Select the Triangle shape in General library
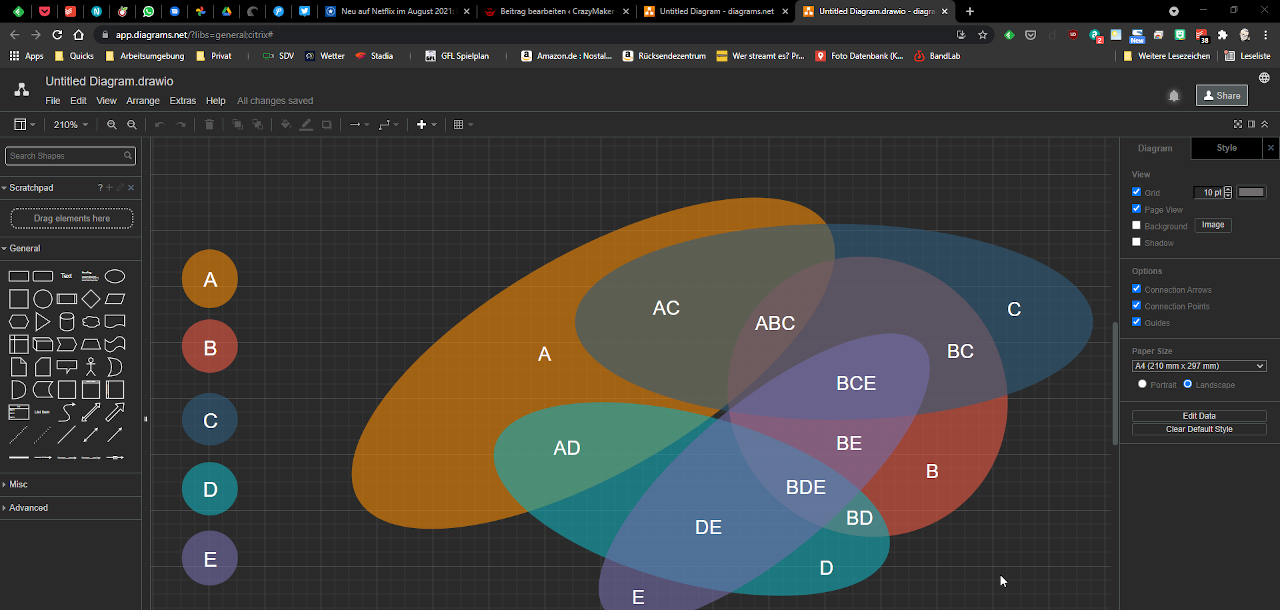Image resolution: width=1280 pixels, height=610 pixels. click(43, 322)
